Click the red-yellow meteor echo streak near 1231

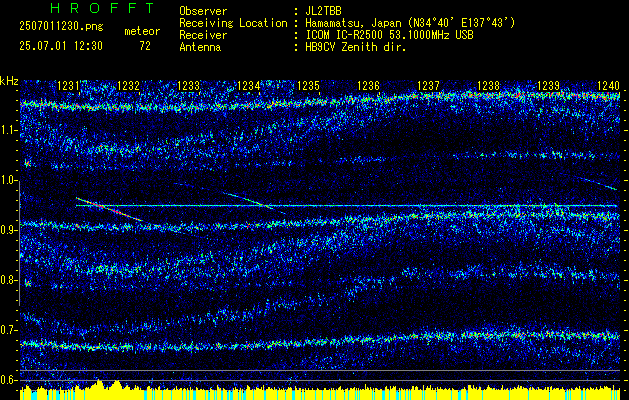(109, 209)
